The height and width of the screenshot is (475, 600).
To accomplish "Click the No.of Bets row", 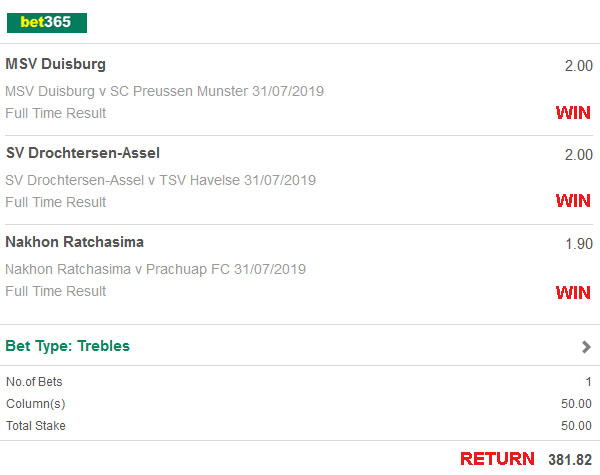I will pos(300,382).
